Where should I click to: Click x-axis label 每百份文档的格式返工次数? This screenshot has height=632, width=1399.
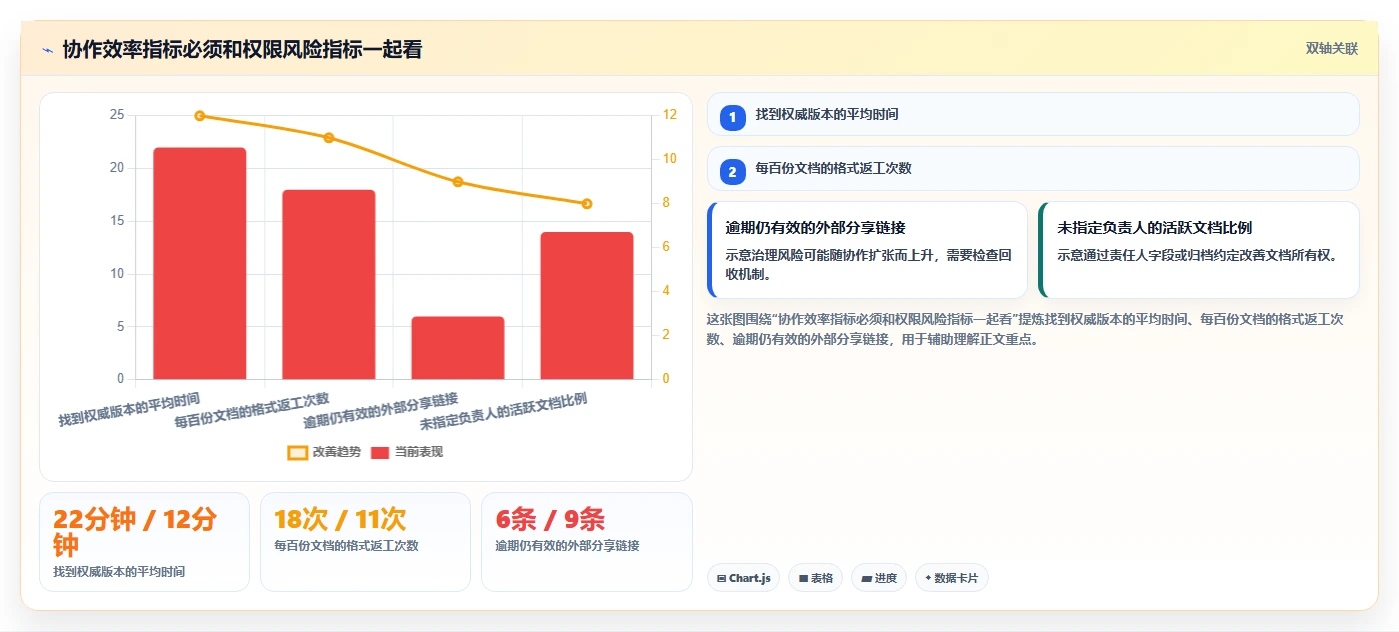[252, 410]
